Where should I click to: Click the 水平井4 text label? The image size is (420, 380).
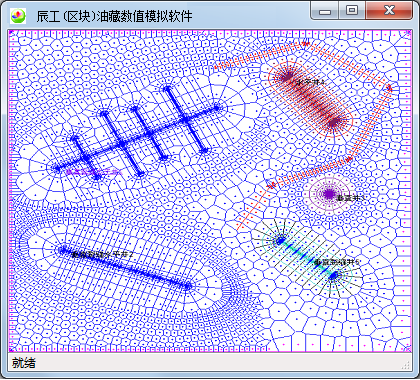click(x=310, y=81)
